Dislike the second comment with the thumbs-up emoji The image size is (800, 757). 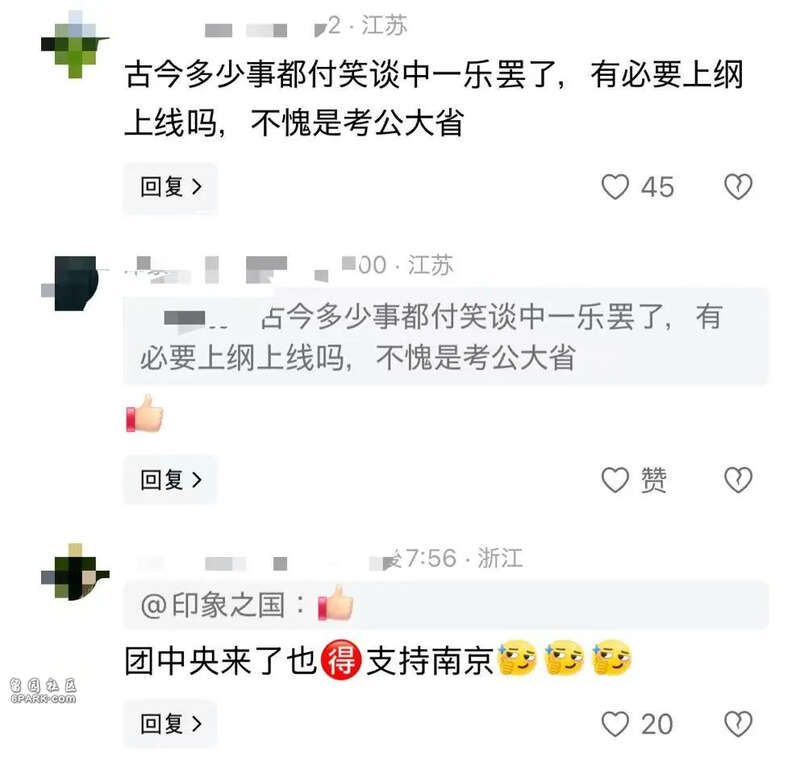pos(738,480)
